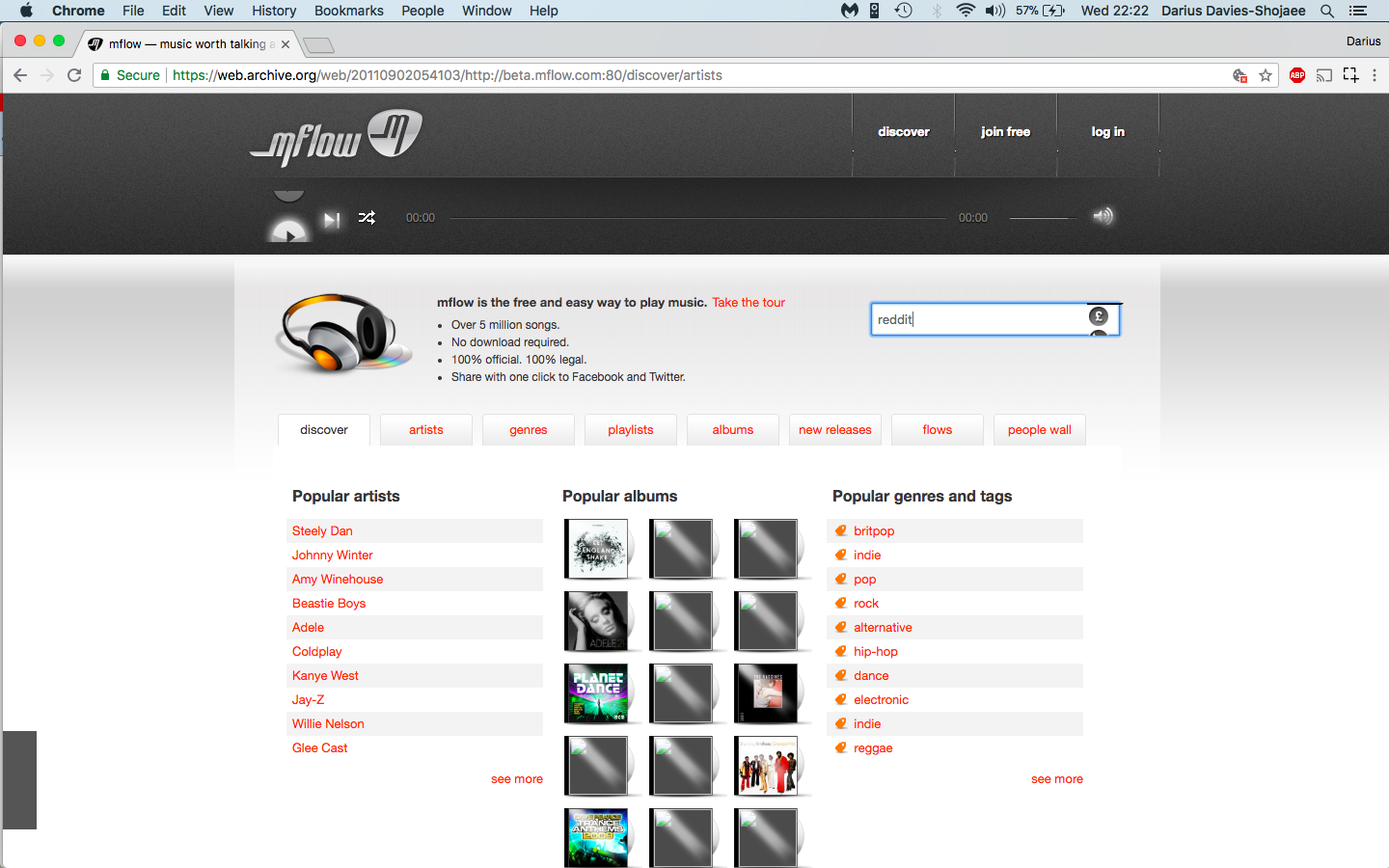Viewport: 1389px width, 868px height.
Task: Click the britpop tag icon
Action: click(841, 530)
